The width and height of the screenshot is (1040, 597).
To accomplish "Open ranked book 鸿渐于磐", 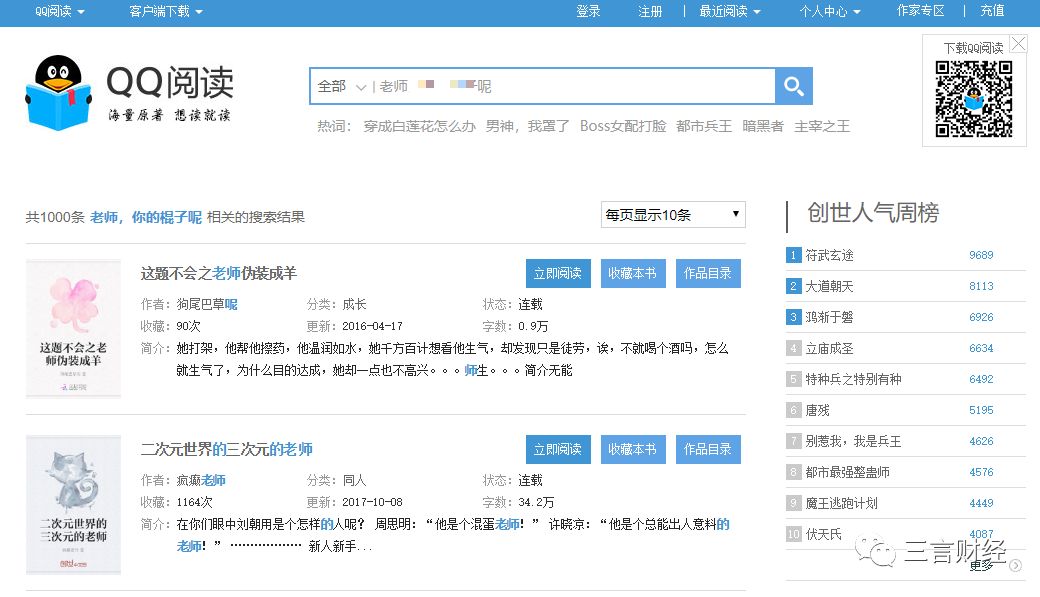I will click(829, 317).
